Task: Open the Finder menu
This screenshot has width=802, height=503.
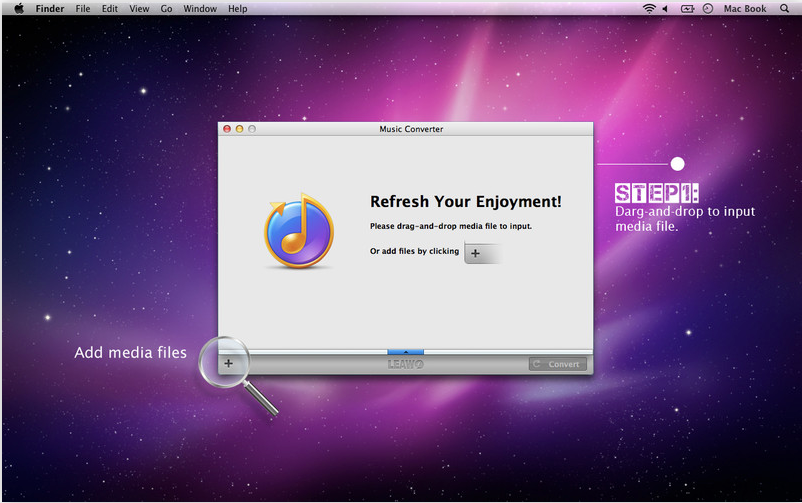Action: 50,9
